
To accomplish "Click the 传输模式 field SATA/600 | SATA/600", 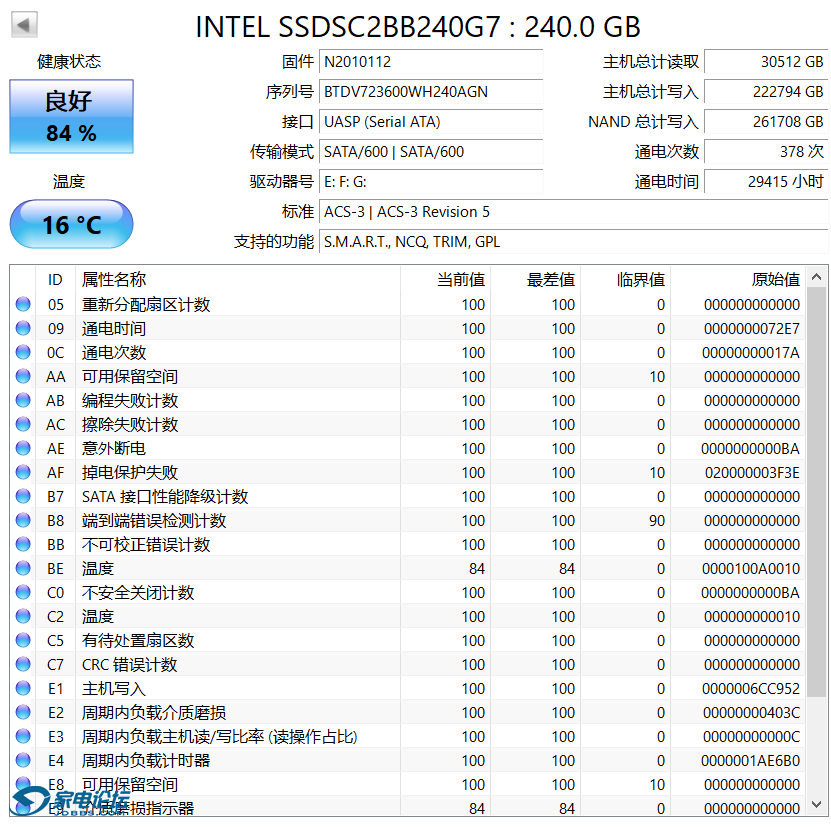I will coord(431,152).
